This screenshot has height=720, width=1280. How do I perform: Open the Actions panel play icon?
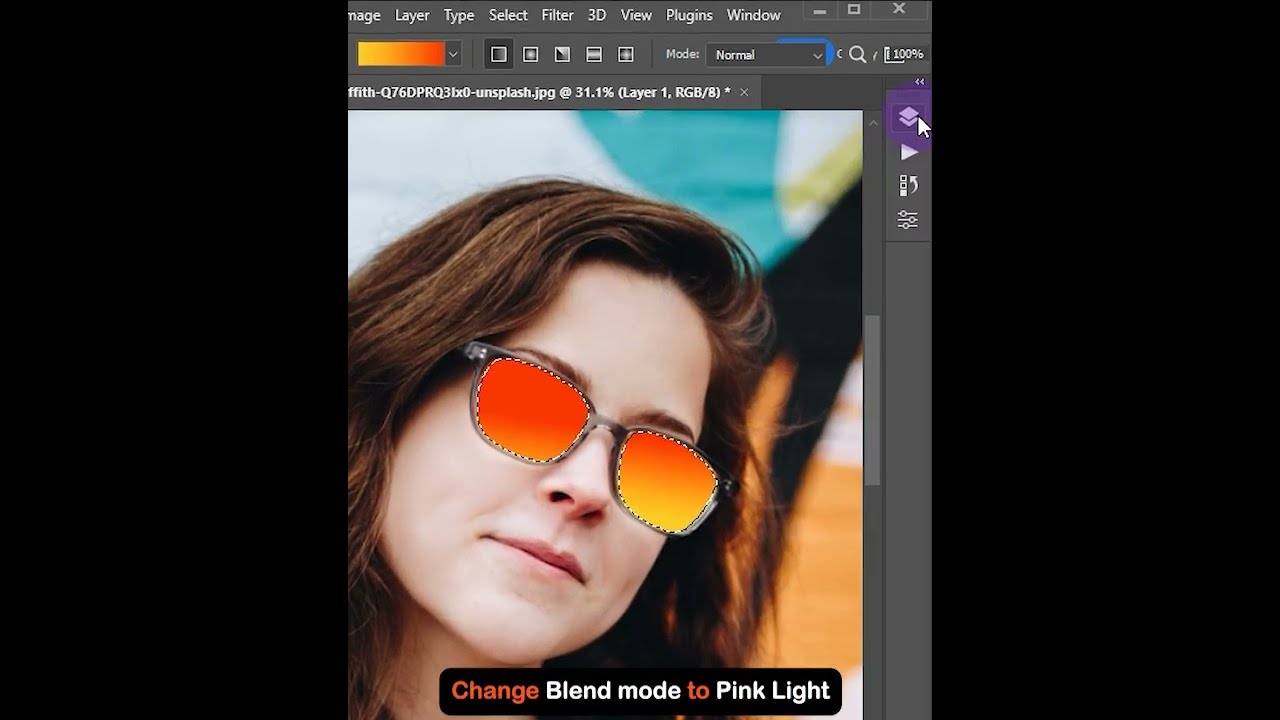[908, 152]
